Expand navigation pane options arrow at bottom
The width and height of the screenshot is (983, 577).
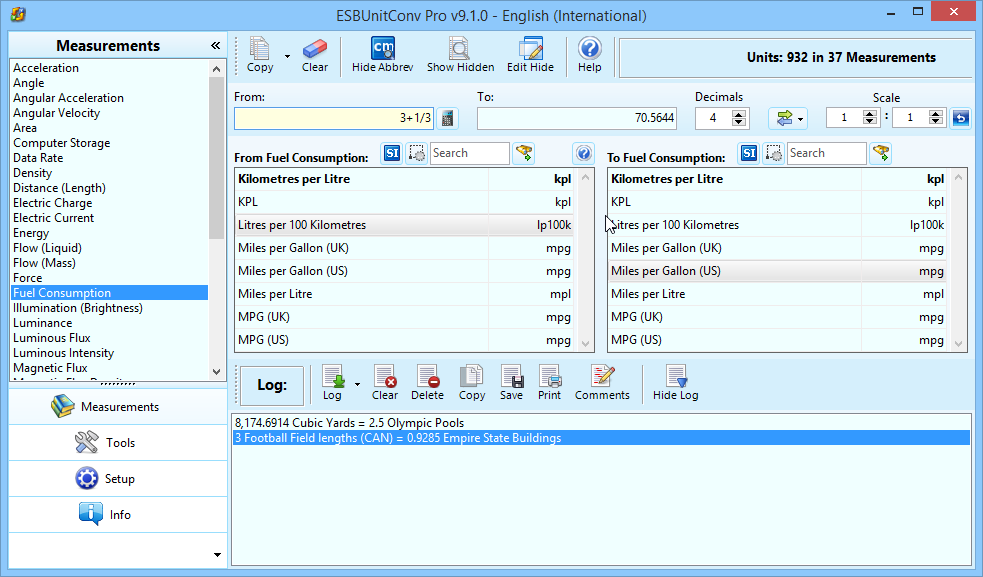(217, 554)
